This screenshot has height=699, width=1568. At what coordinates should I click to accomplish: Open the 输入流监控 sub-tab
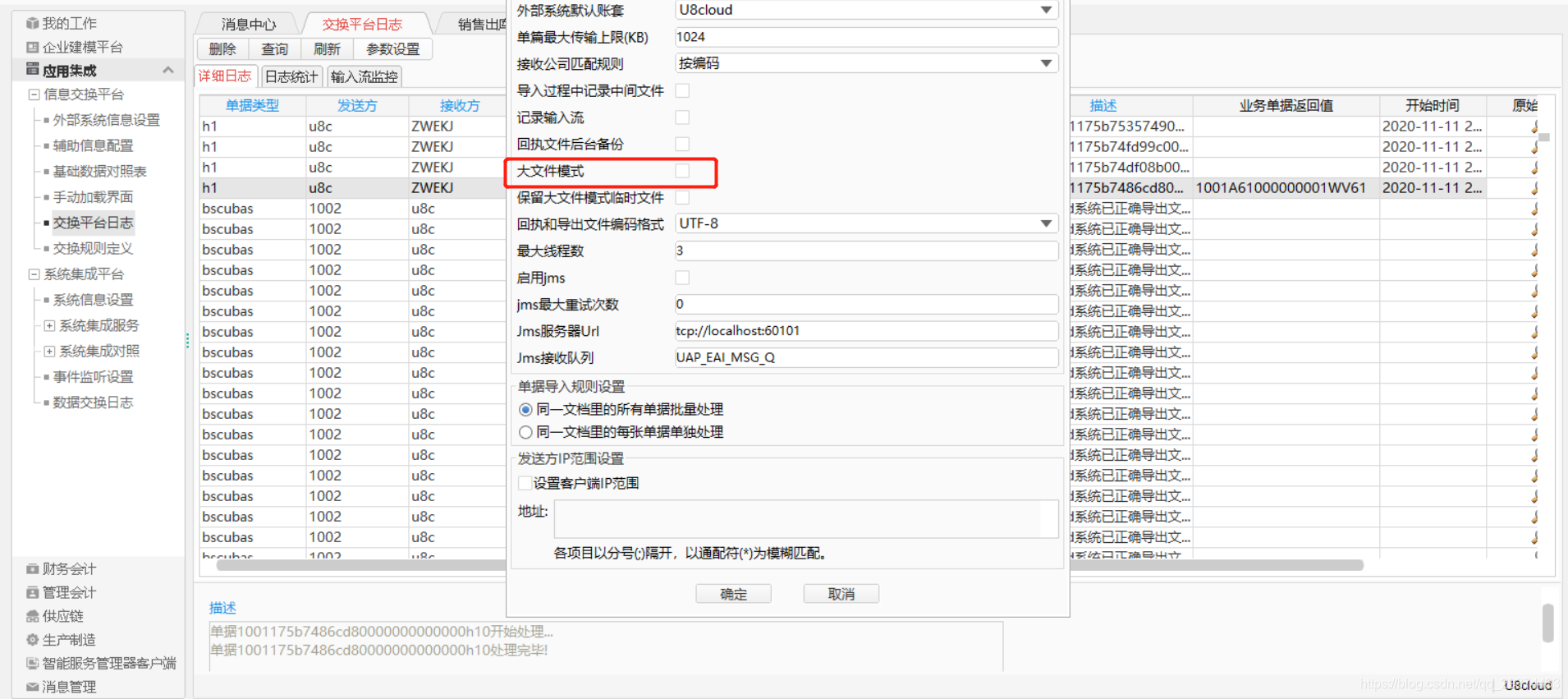click(364, 76)
